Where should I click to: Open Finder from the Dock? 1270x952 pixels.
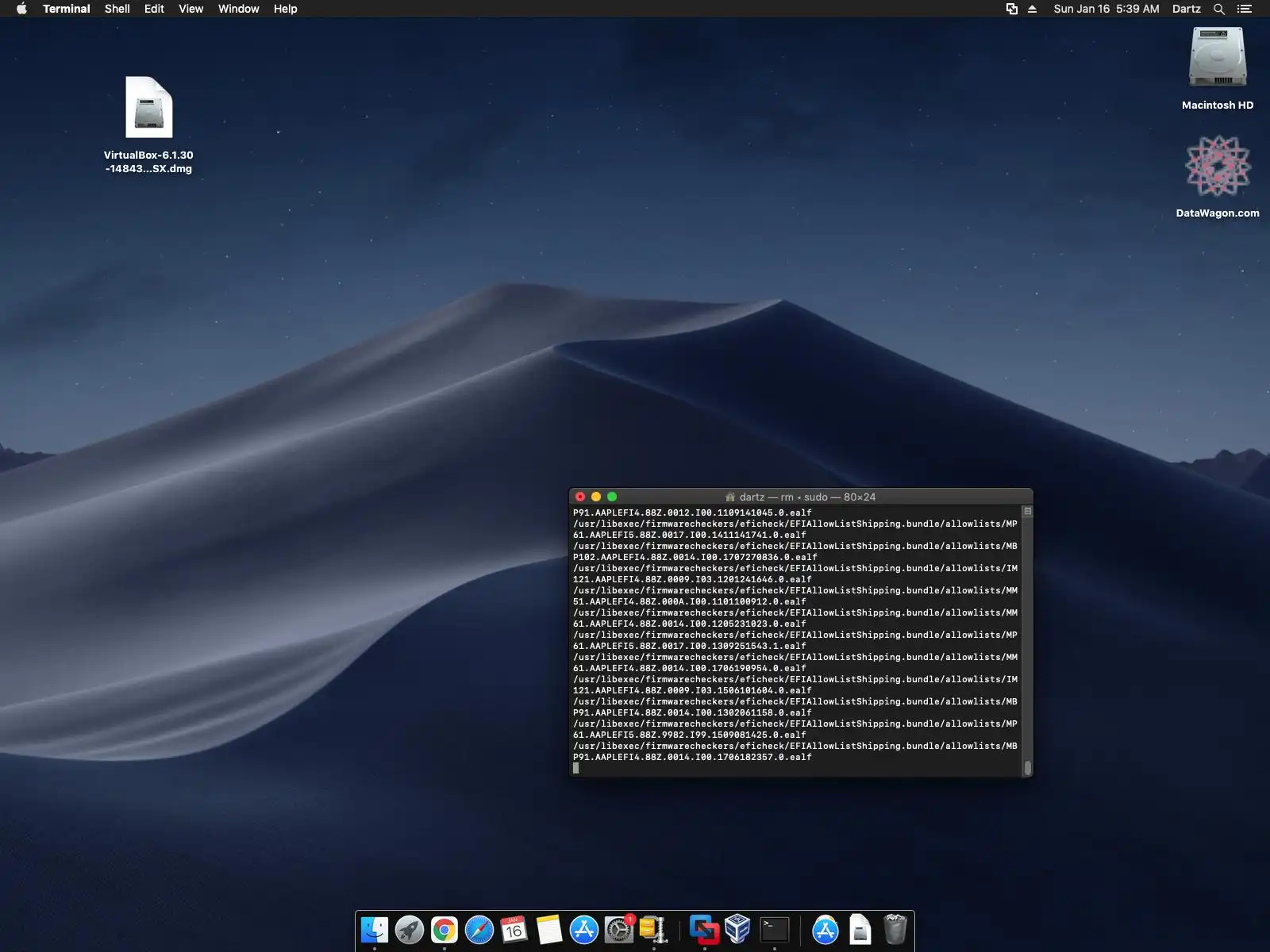(375, 930)
